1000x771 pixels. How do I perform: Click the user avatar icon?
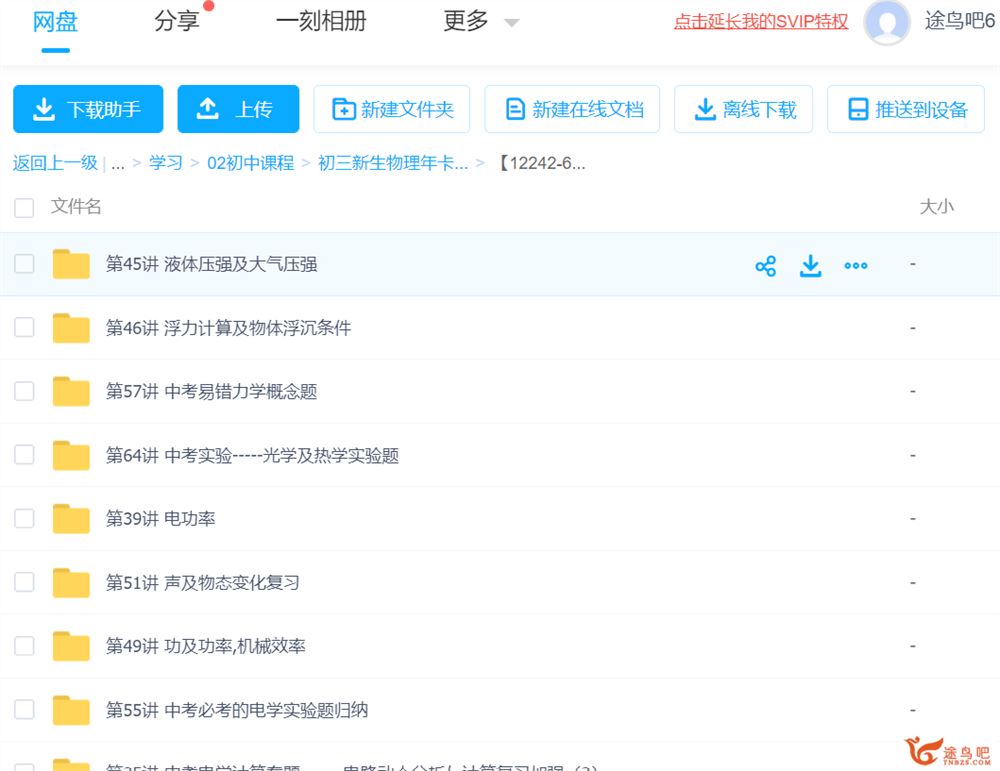tap(886, 22)
